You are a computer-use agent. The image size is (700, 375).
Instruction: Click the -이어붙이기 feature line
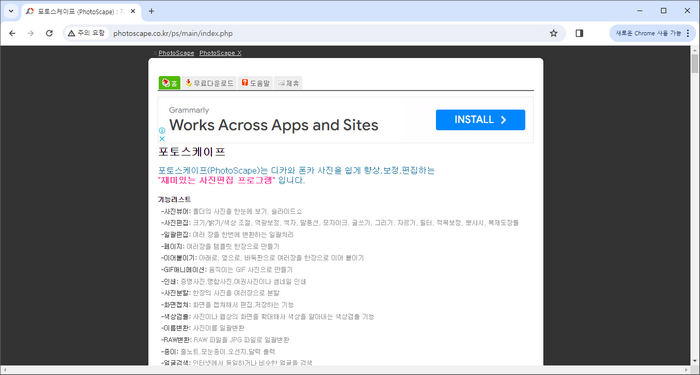point(262,258)
